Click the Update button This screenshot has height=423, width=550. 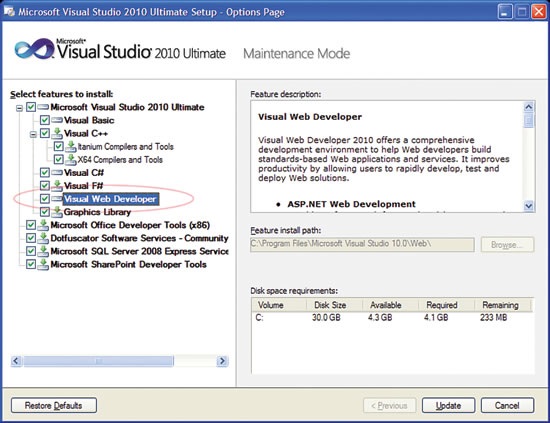pos(448,405)
